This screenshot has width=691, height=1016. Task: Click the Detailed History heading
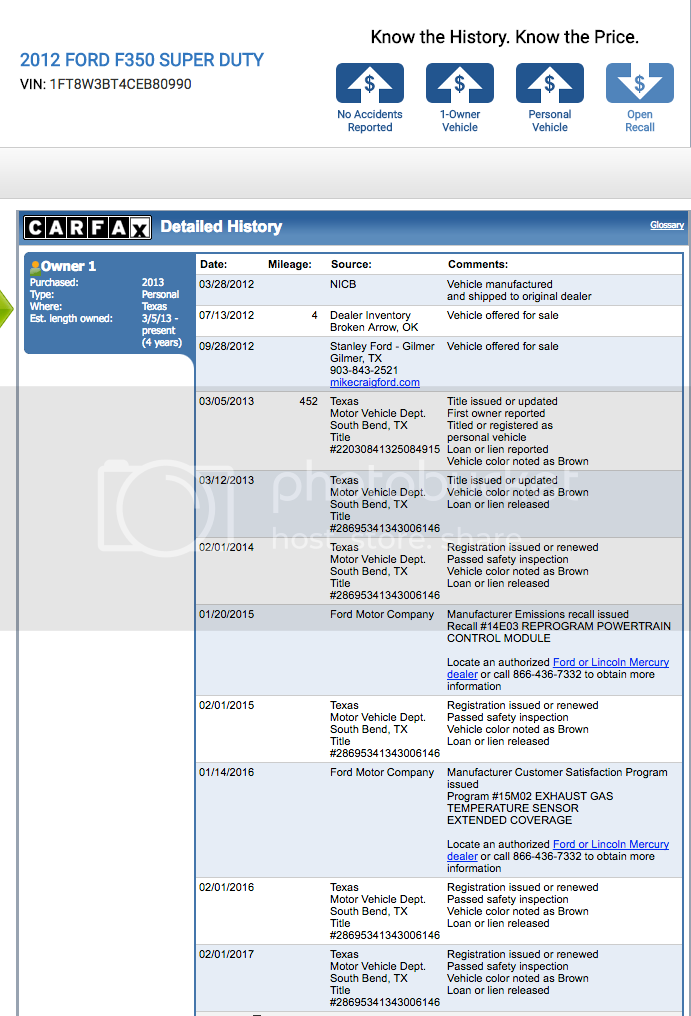coord(221,226)
